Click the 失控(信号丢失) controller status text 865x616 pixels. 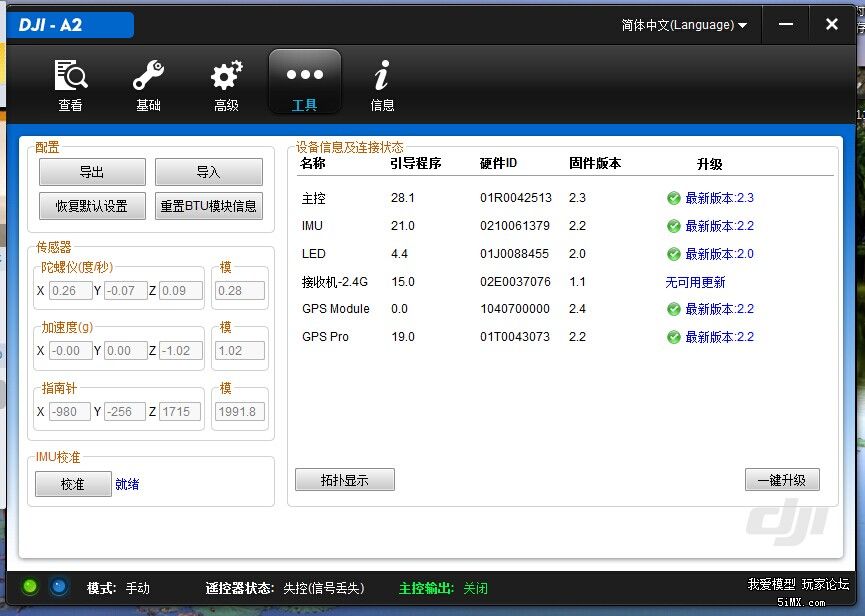(x=324, y=588)
